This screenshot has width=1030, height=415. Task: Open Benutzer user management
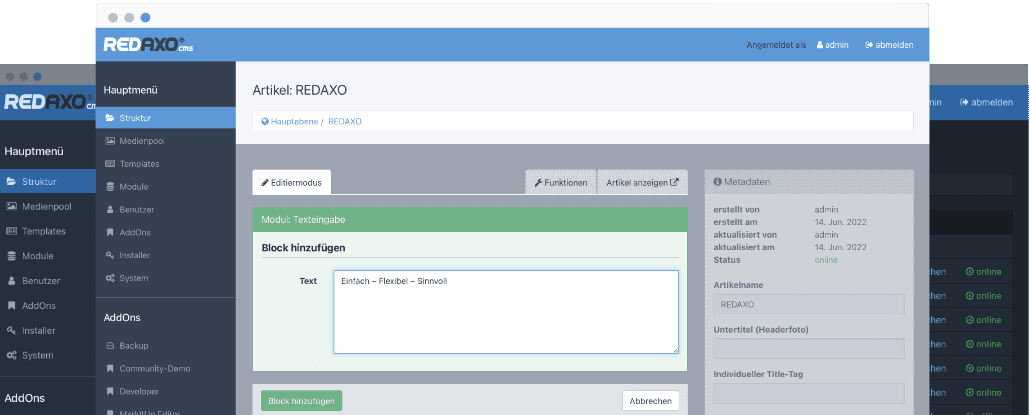click(x=136, y=209)
